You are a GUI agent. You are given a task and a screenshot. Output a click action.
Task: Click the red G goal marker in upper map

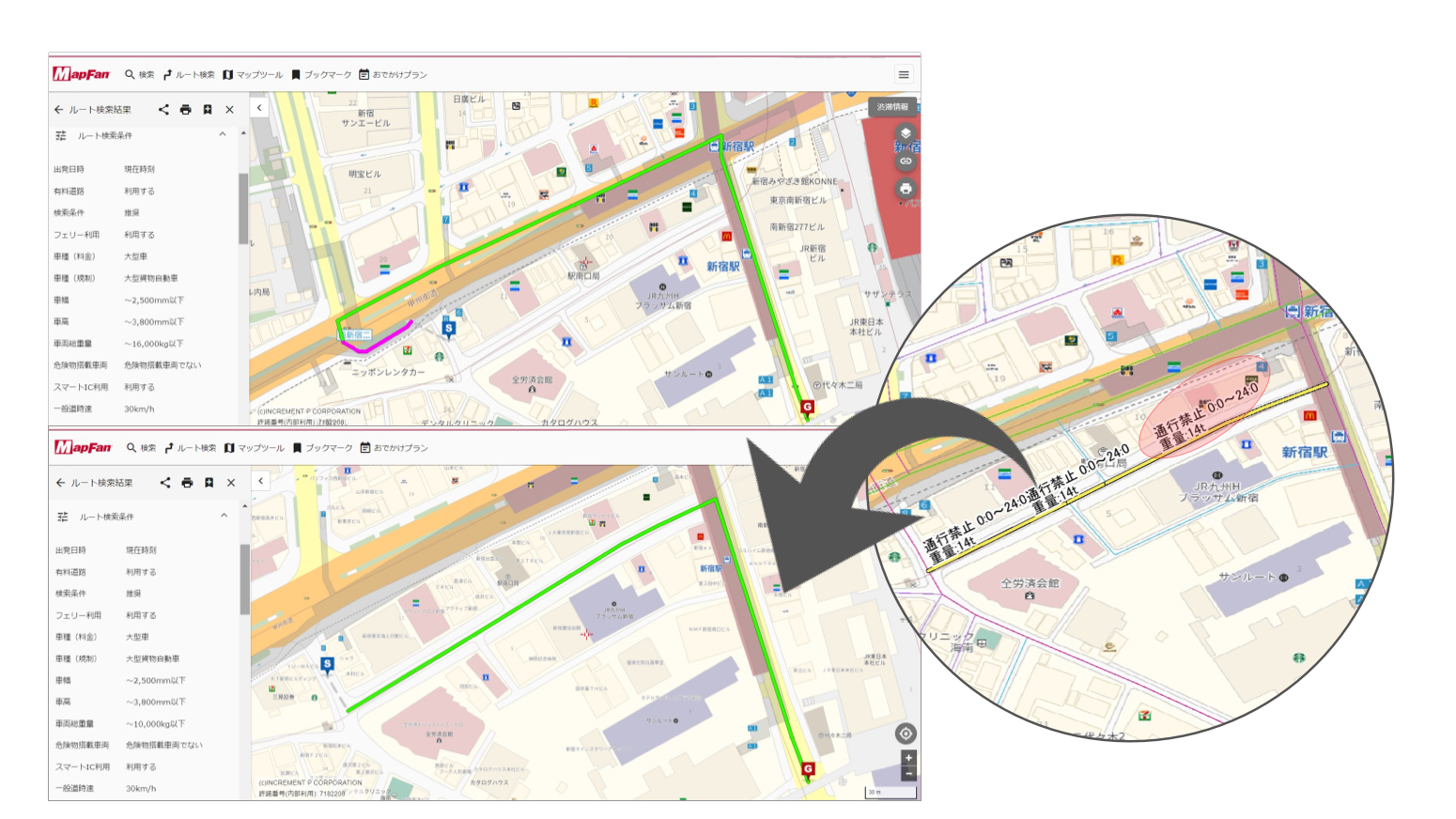[807, 407]
